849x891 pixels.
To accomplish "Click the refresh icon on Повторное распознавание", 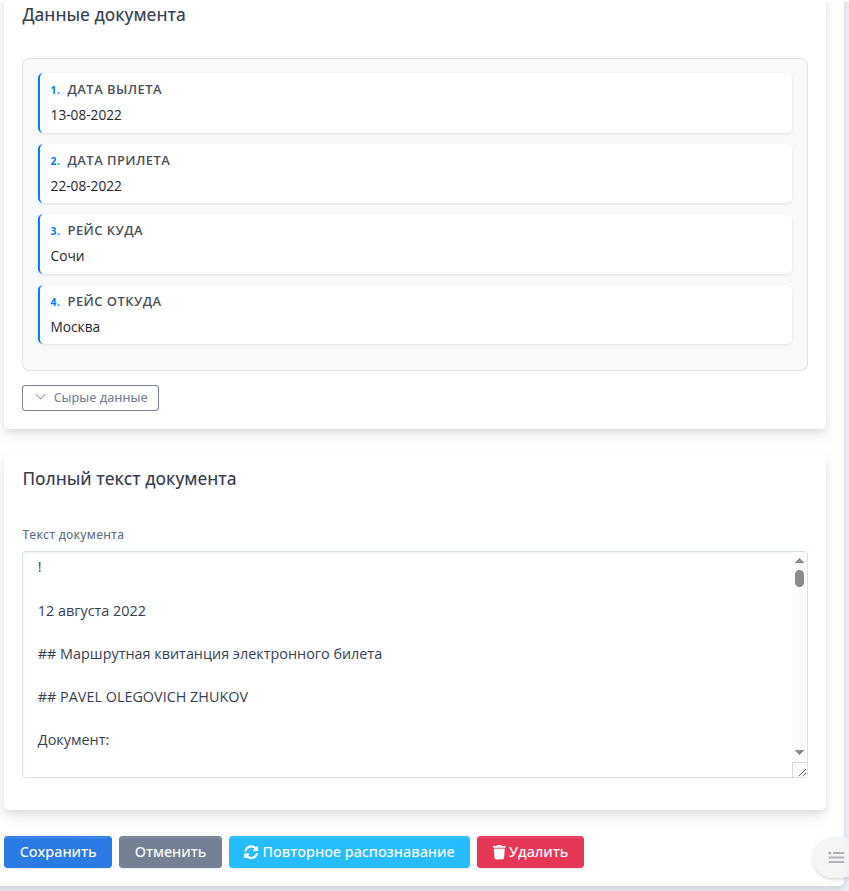I will pyautogui.click(x=251, y=852).
